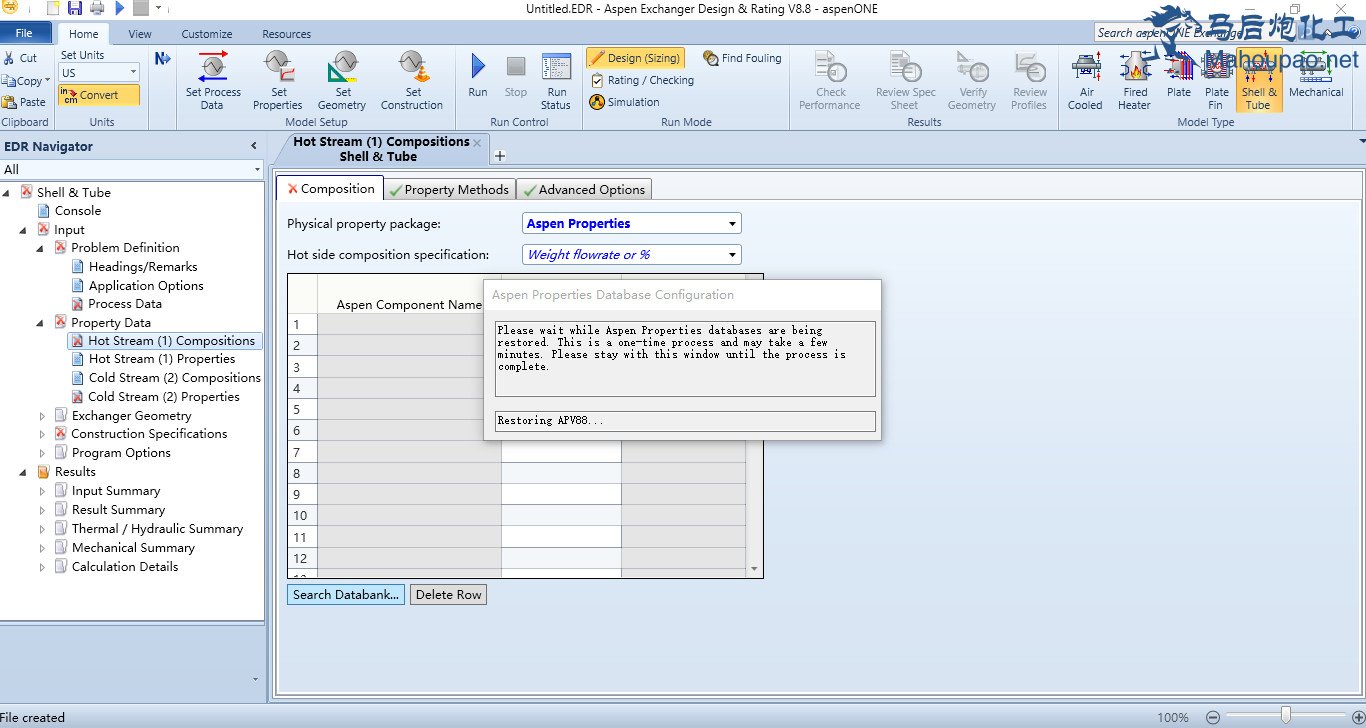The width and height of the screenshot is (1366, 728).
Task: Click Cut in Clipboard group
Action: coord(20,58)
